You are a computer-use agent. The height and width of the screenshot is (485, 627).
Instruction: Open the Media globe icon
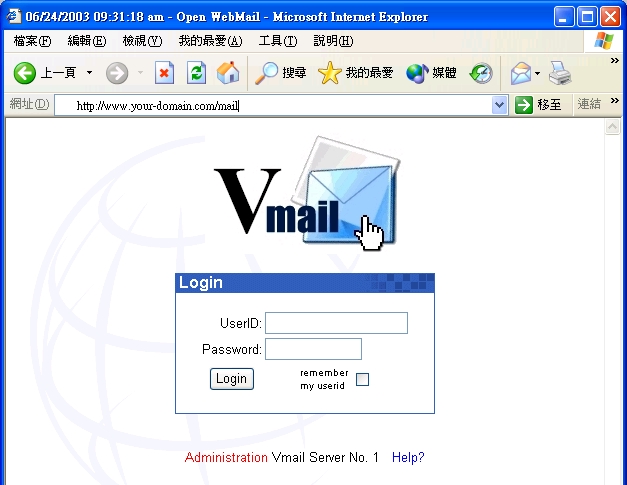417,74
